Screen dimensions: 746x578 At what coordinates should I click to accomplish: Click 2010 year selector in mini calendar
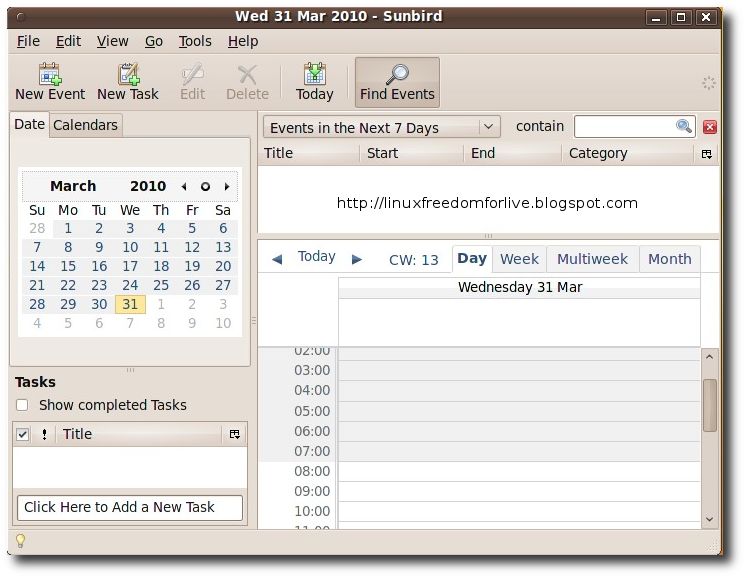pos(148,186)
